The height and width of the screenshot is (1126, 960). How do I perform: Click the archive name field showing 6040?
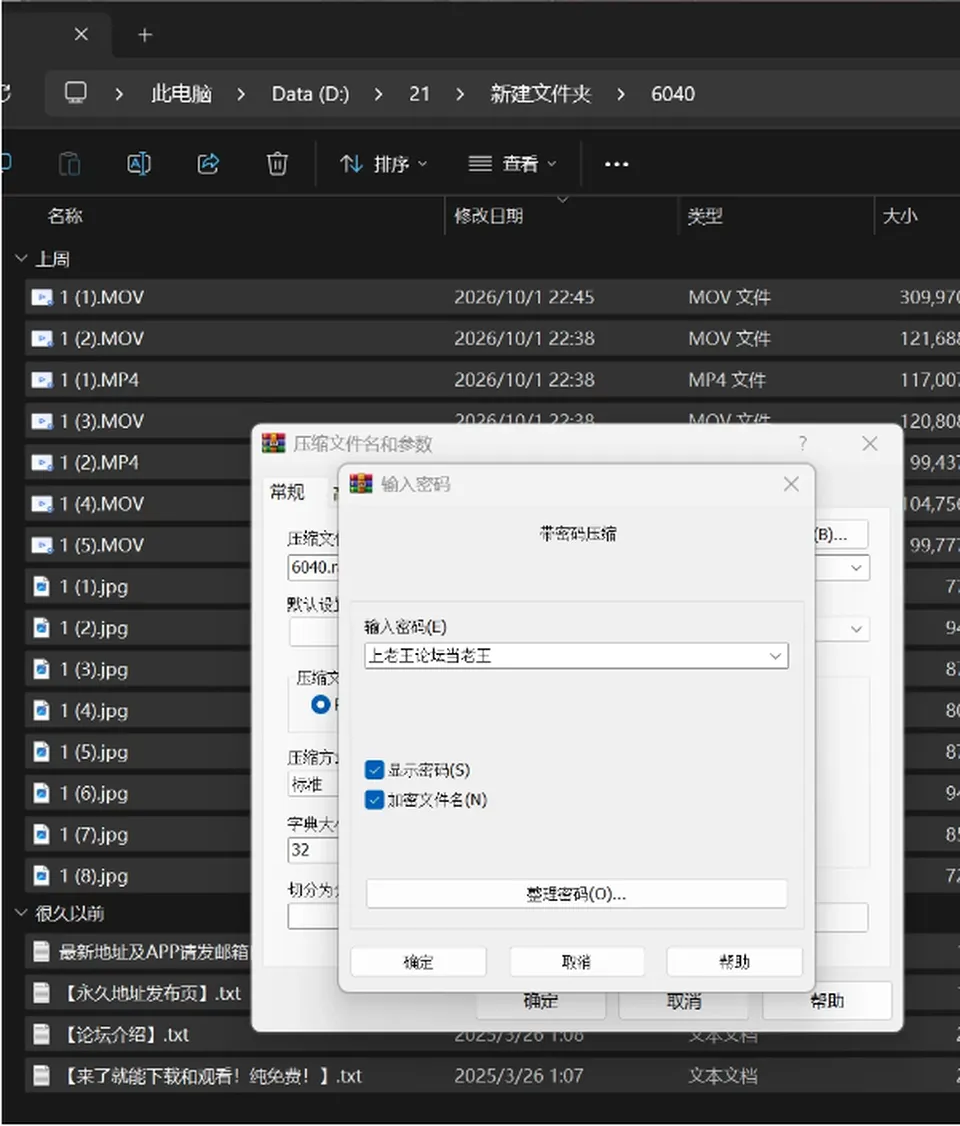[313, 567]
